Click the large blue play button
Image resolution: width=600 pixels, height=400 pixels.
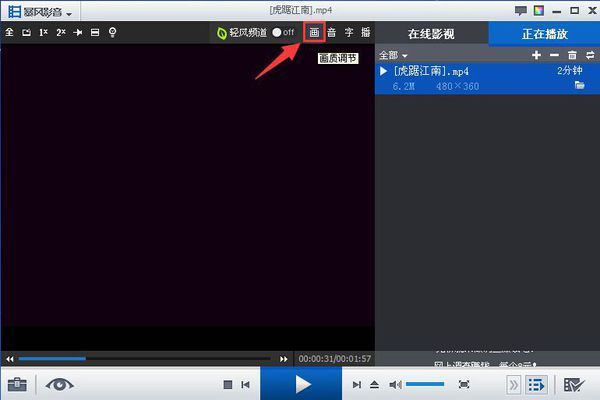tap(301, 384)
